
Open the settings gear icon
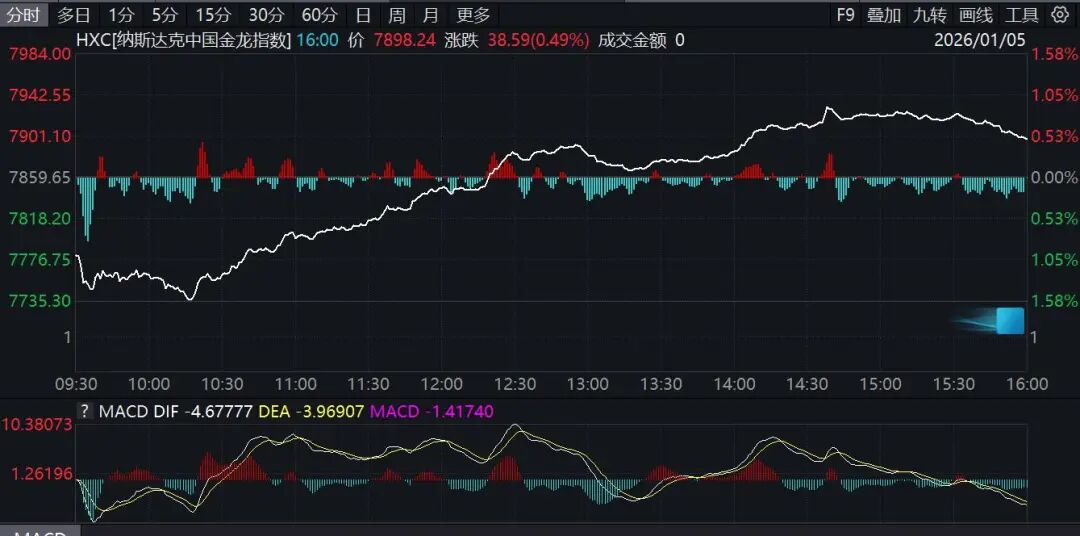[x=1060, y=15]
